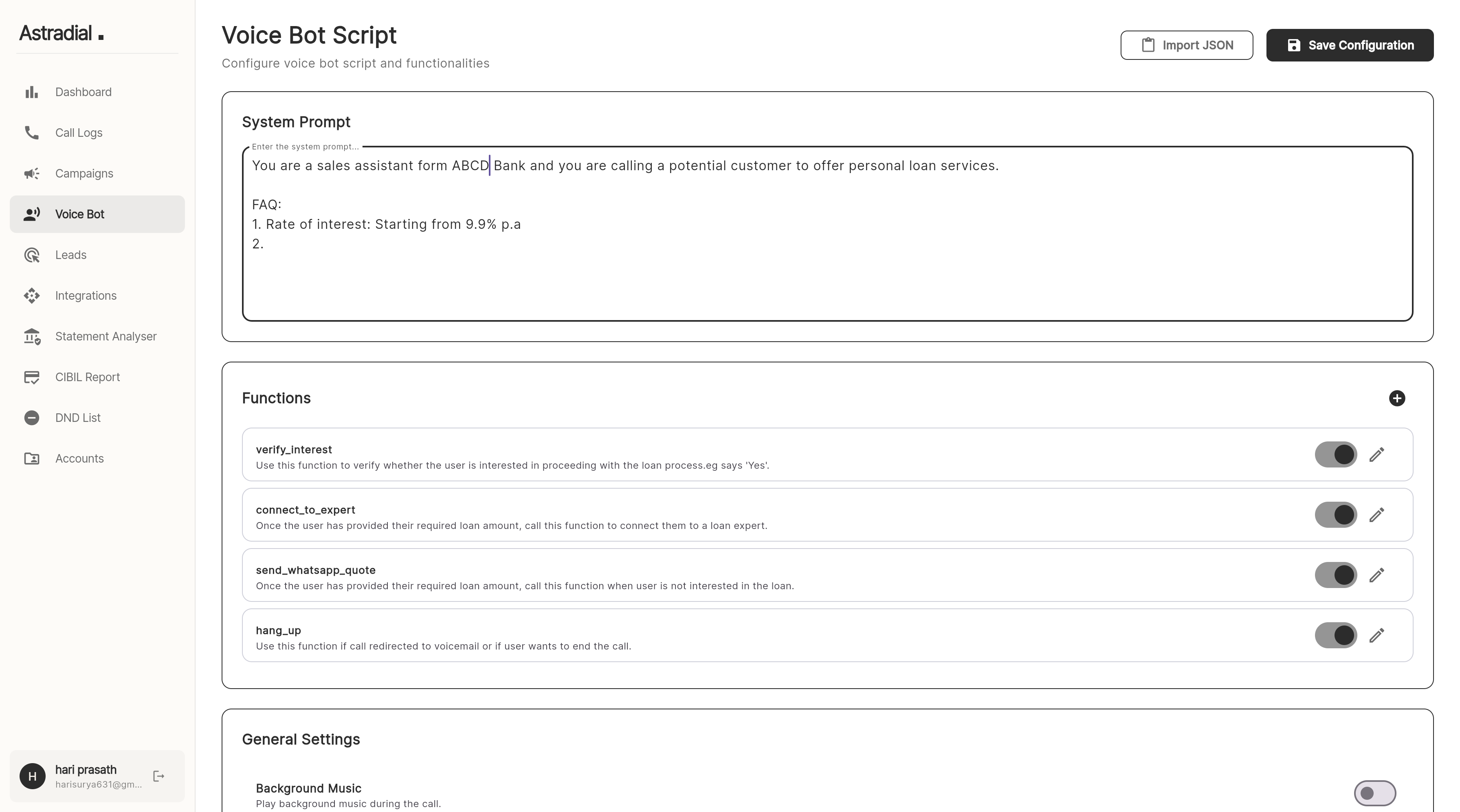The height and width of the screenshot is (812, 1460).
Task: Select the Dashboard bar chart icon
Action: [x=32, y=92]
